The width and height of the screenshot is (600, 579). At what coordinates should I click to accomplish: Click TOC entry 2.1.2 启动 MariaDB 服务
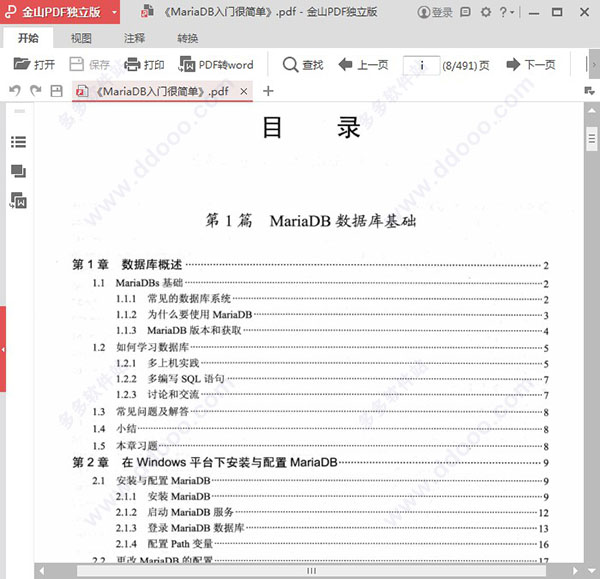(332, 512)
